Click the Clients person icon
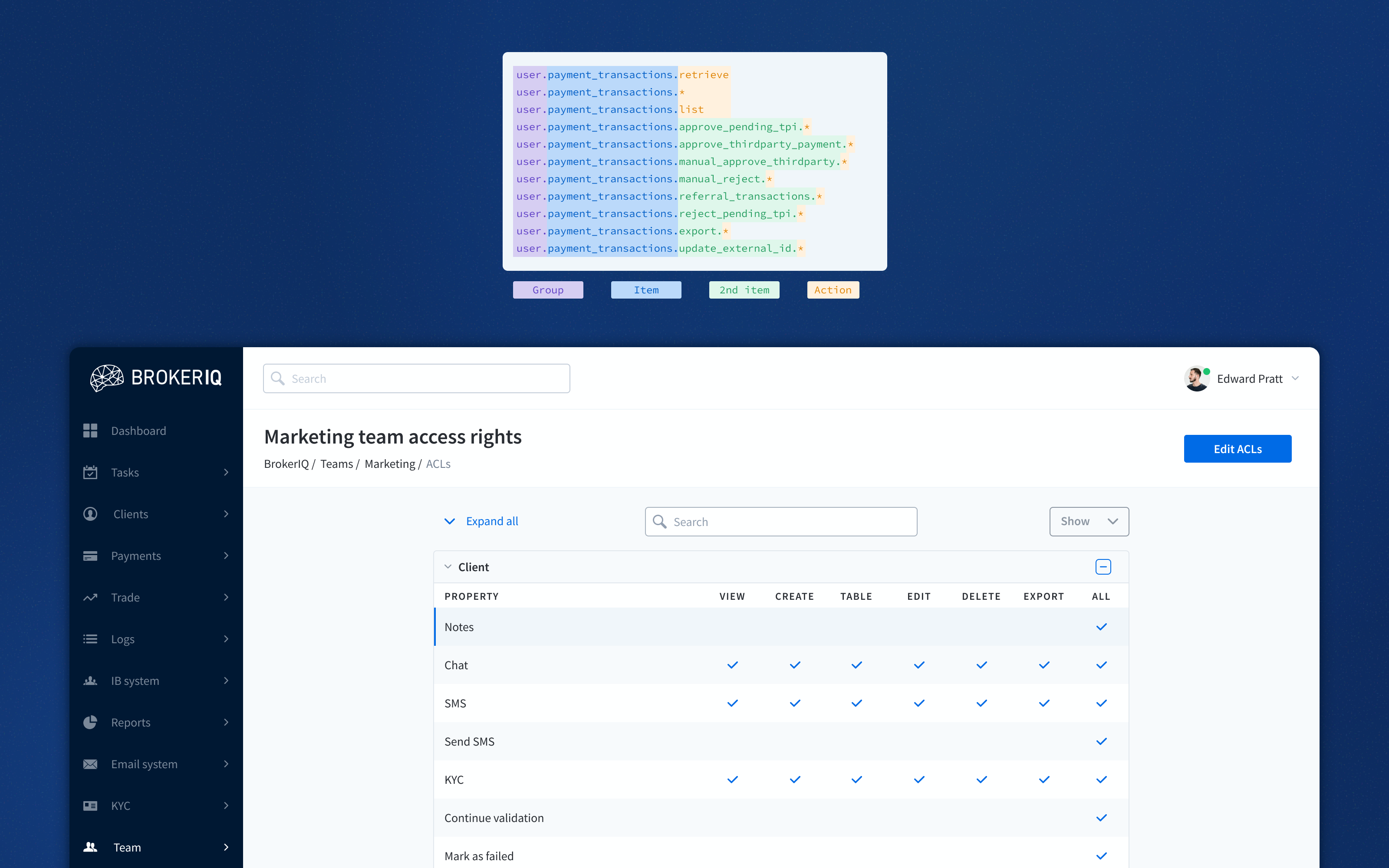1389x868 pixels. (x=90, y=514)
